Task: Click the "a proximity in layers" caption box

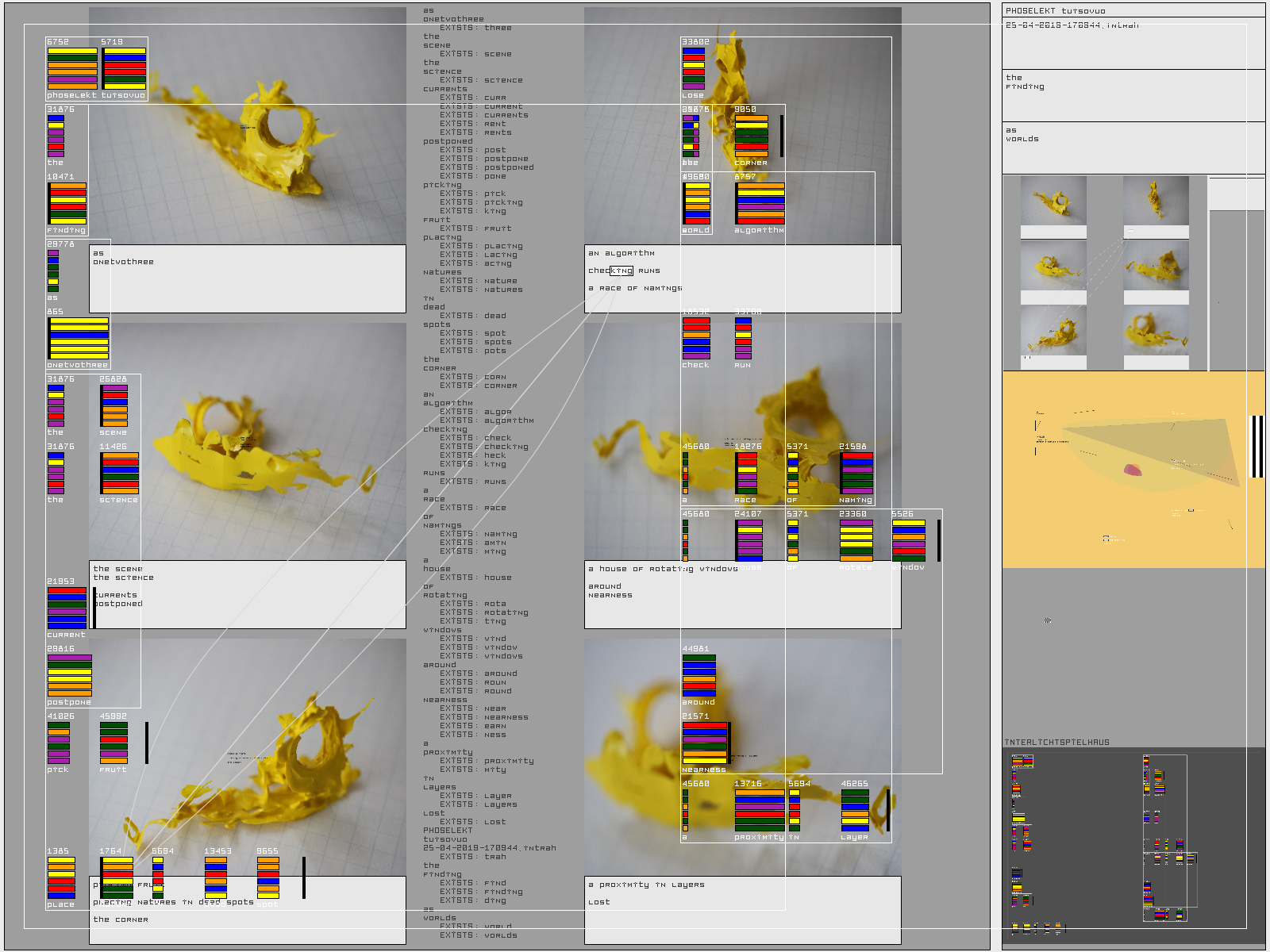Action: tap(742, 909)
